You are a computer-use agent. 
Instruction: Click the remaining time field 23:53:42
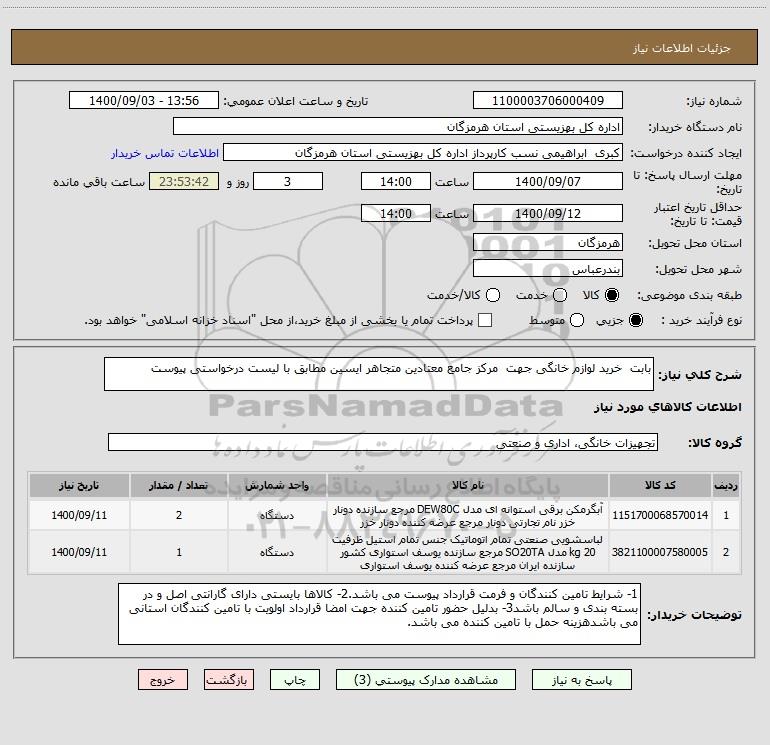[184, 182]
